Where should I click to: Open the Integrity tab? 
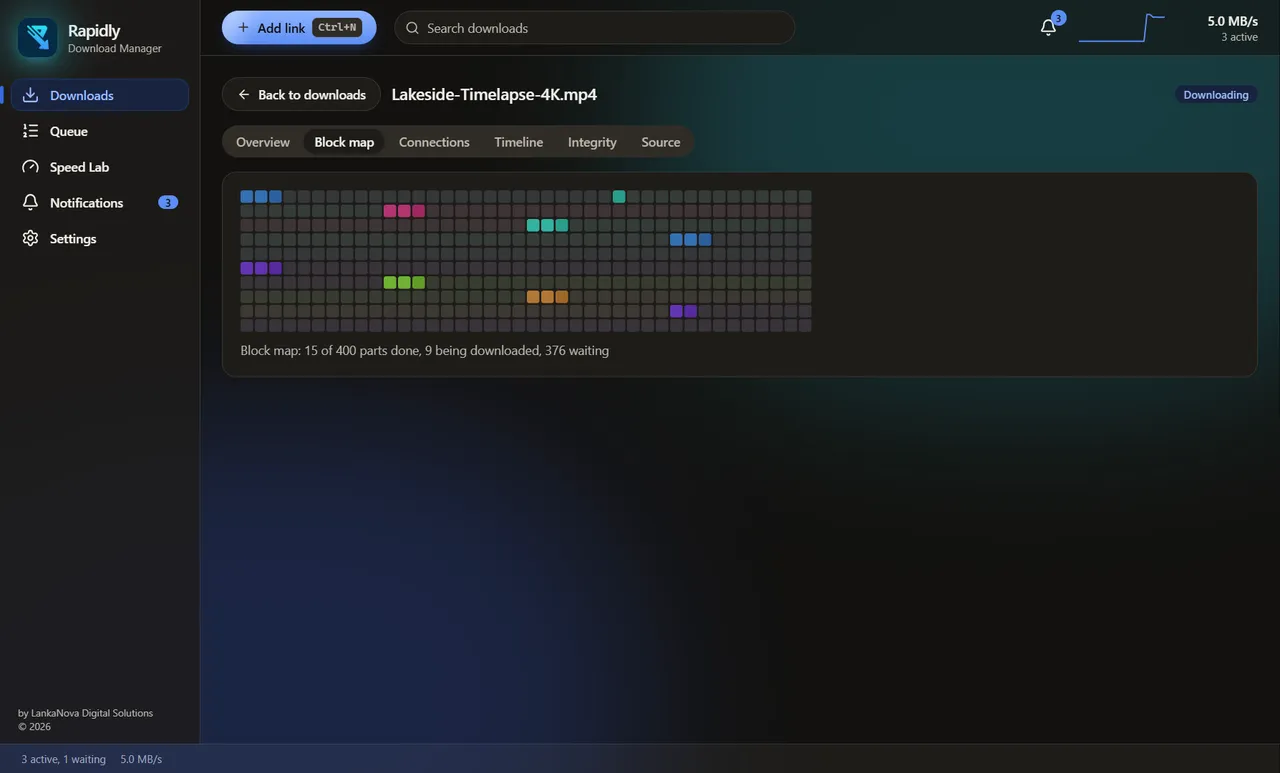click(x=592, y=142)
